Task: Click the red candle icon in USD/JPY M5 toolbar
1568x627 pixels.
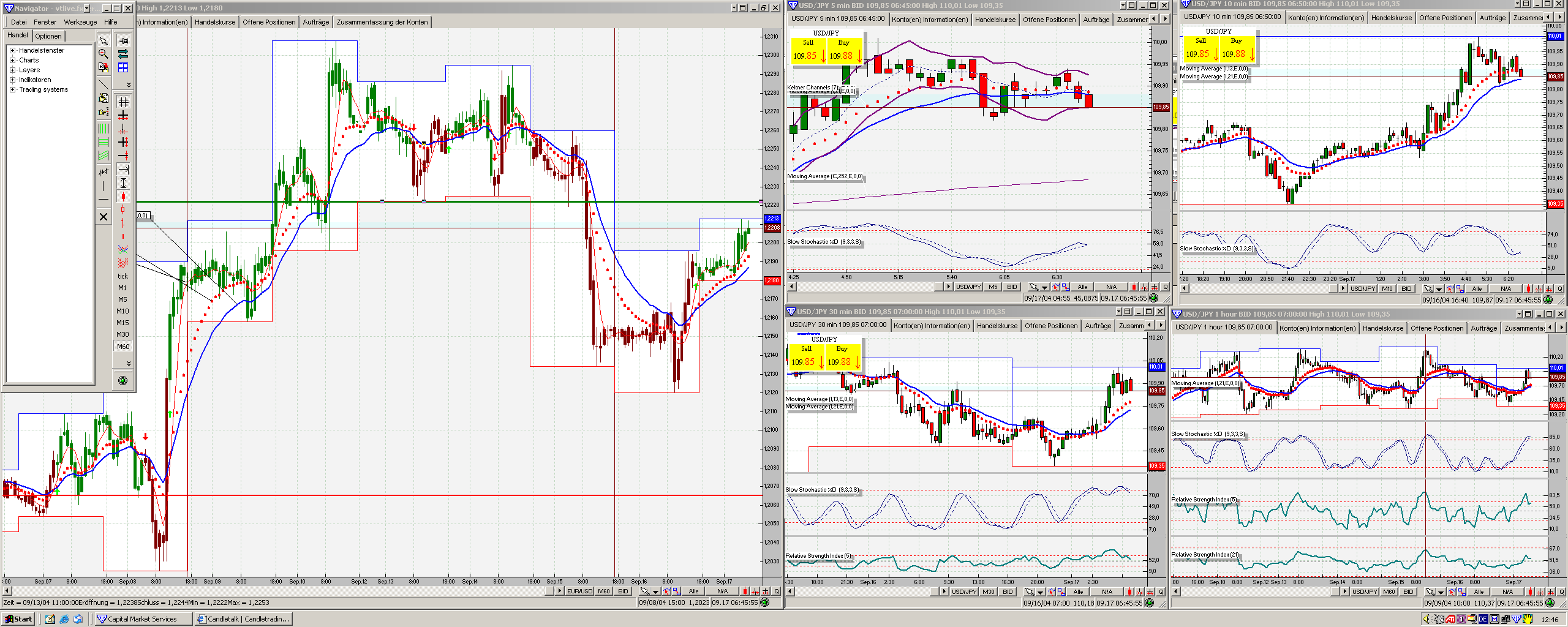Action: tap(1134, 287)
